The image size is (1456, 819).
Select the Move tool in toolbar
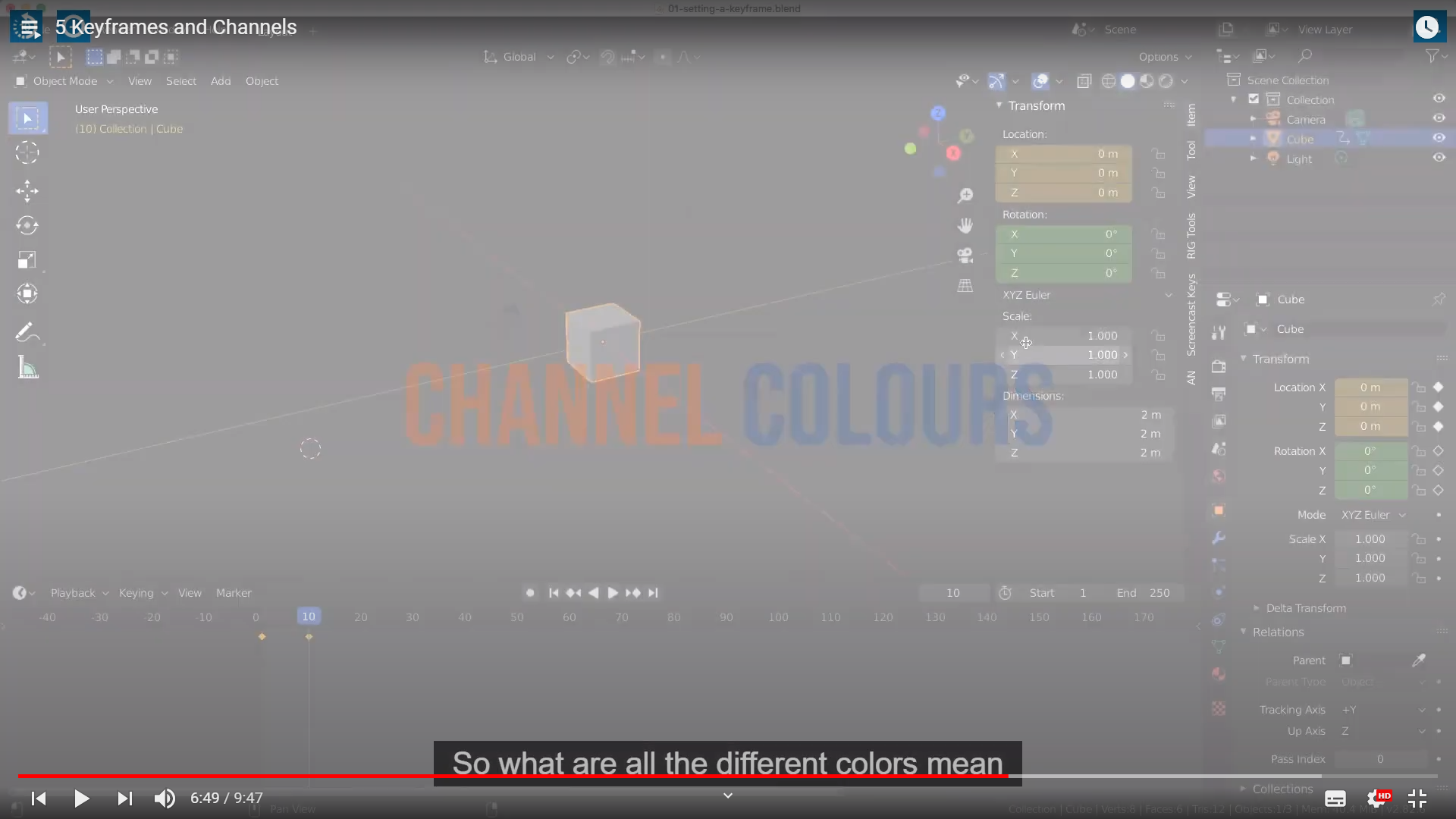point(27,190)
